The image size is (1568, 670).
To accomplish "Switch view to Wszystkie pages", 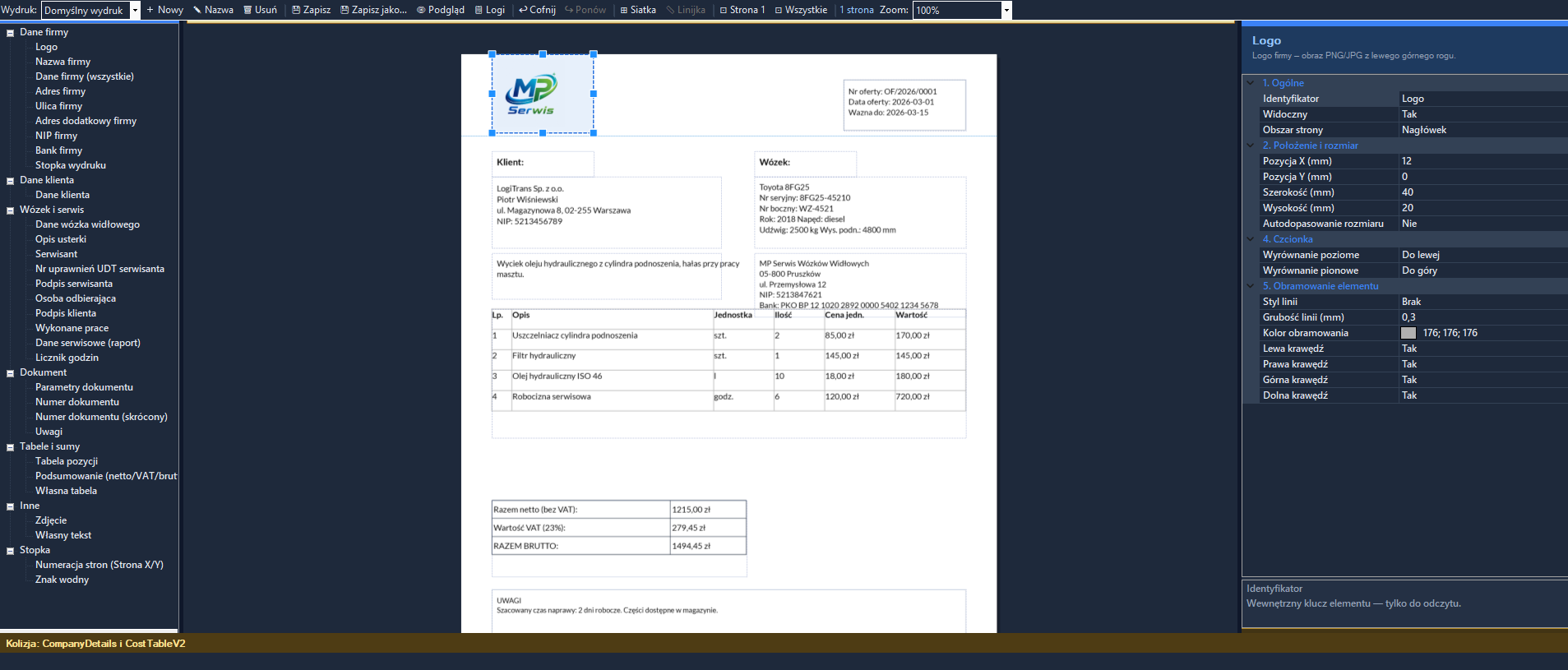I will (x=800, y=10).
